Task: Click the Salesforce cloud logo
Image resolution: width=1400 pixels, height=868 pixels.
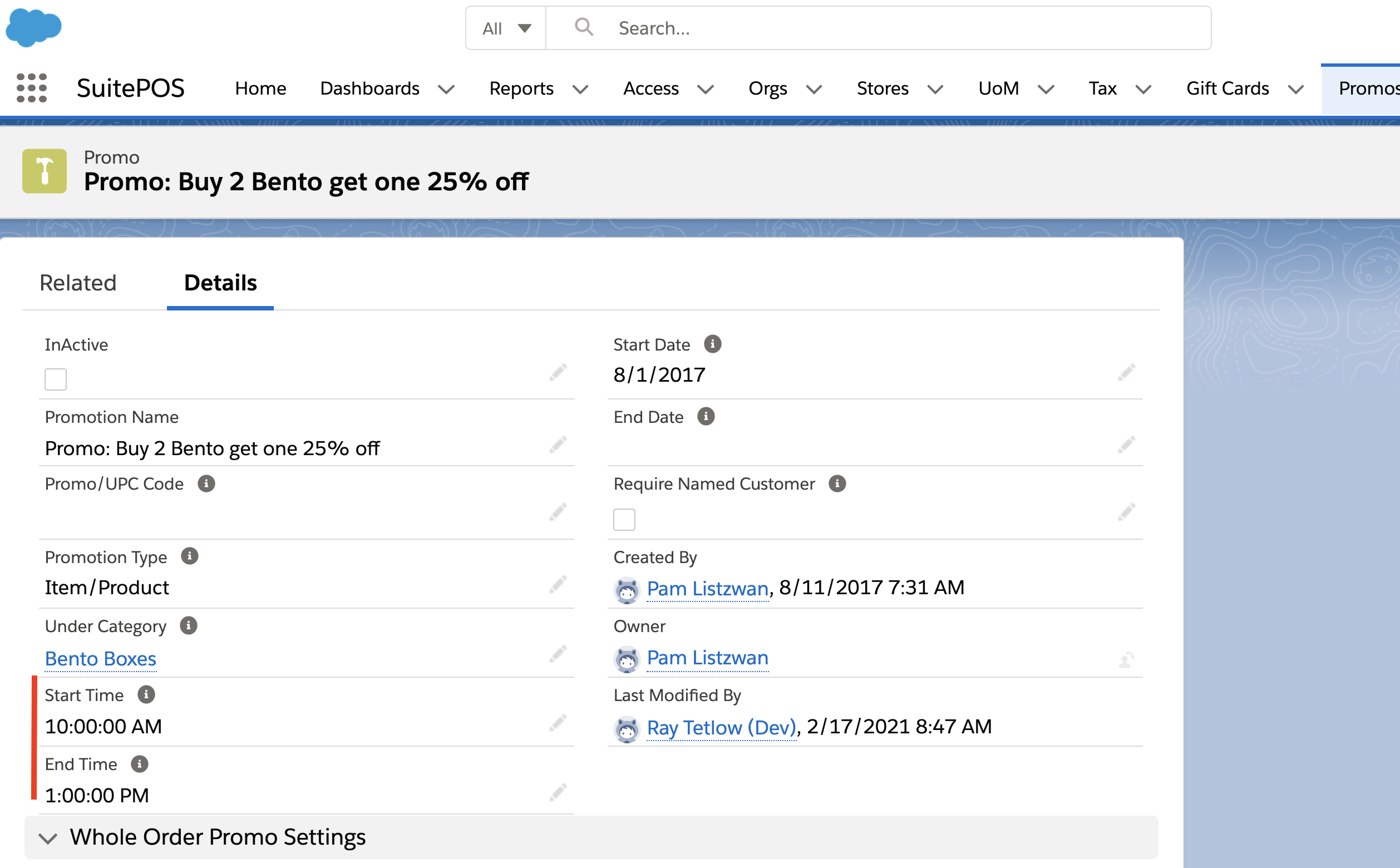Action: [x=33, y=28]
